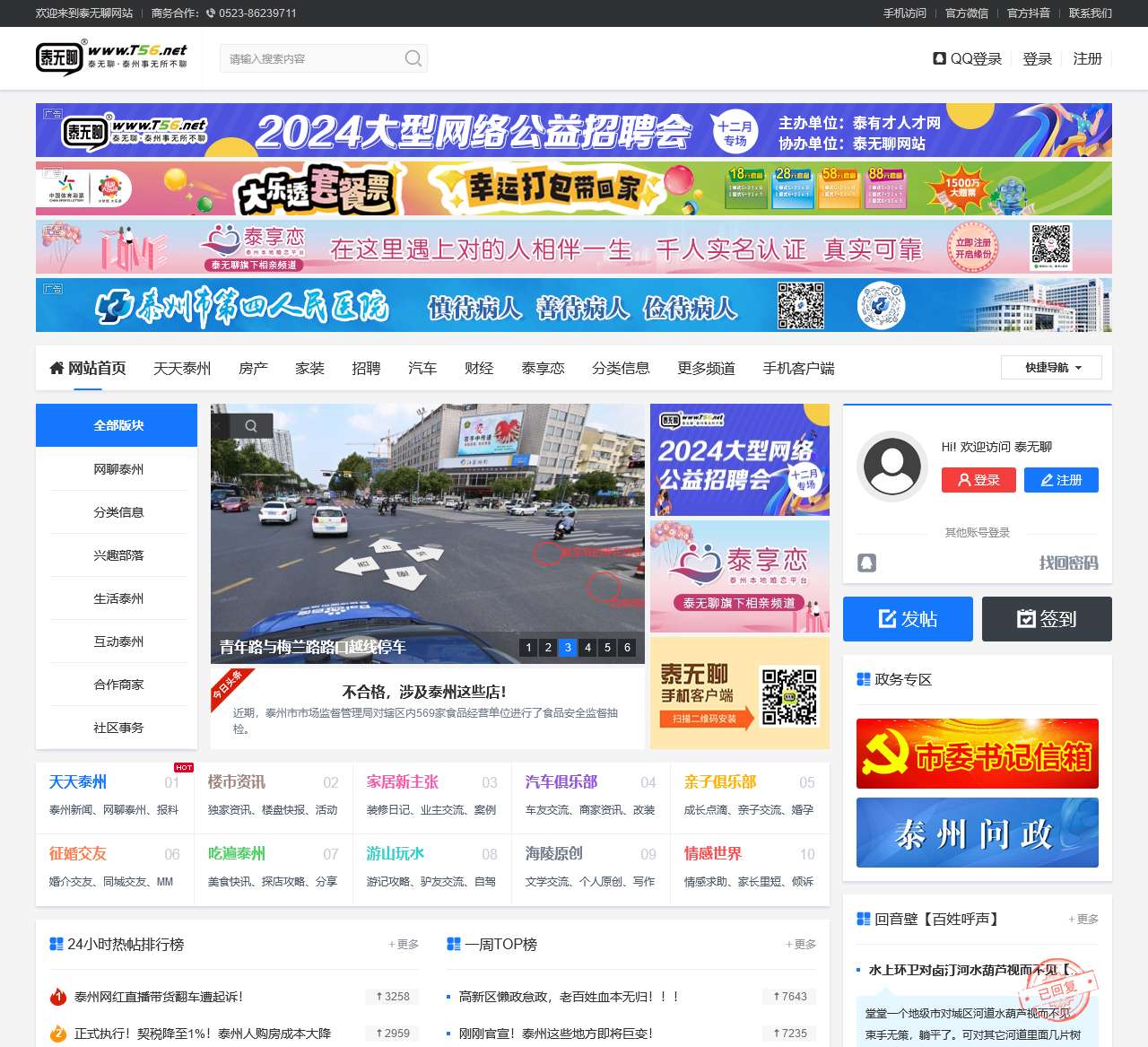
Task: Click header 注册 link
Action: (x=1087, y=58)
